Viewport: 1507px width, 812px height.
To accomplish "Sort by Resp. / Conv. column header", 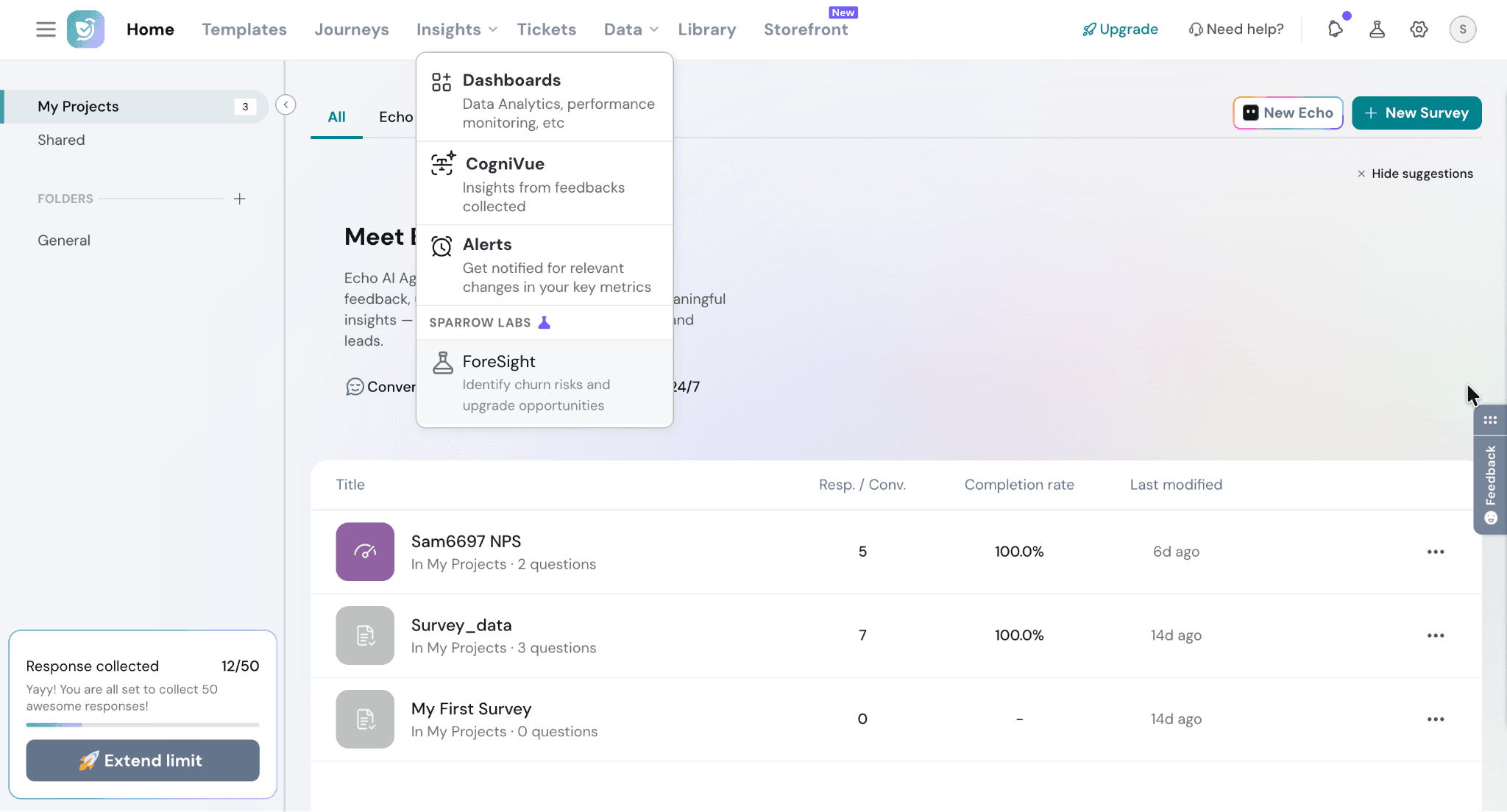I will click(x=862, y=485).
